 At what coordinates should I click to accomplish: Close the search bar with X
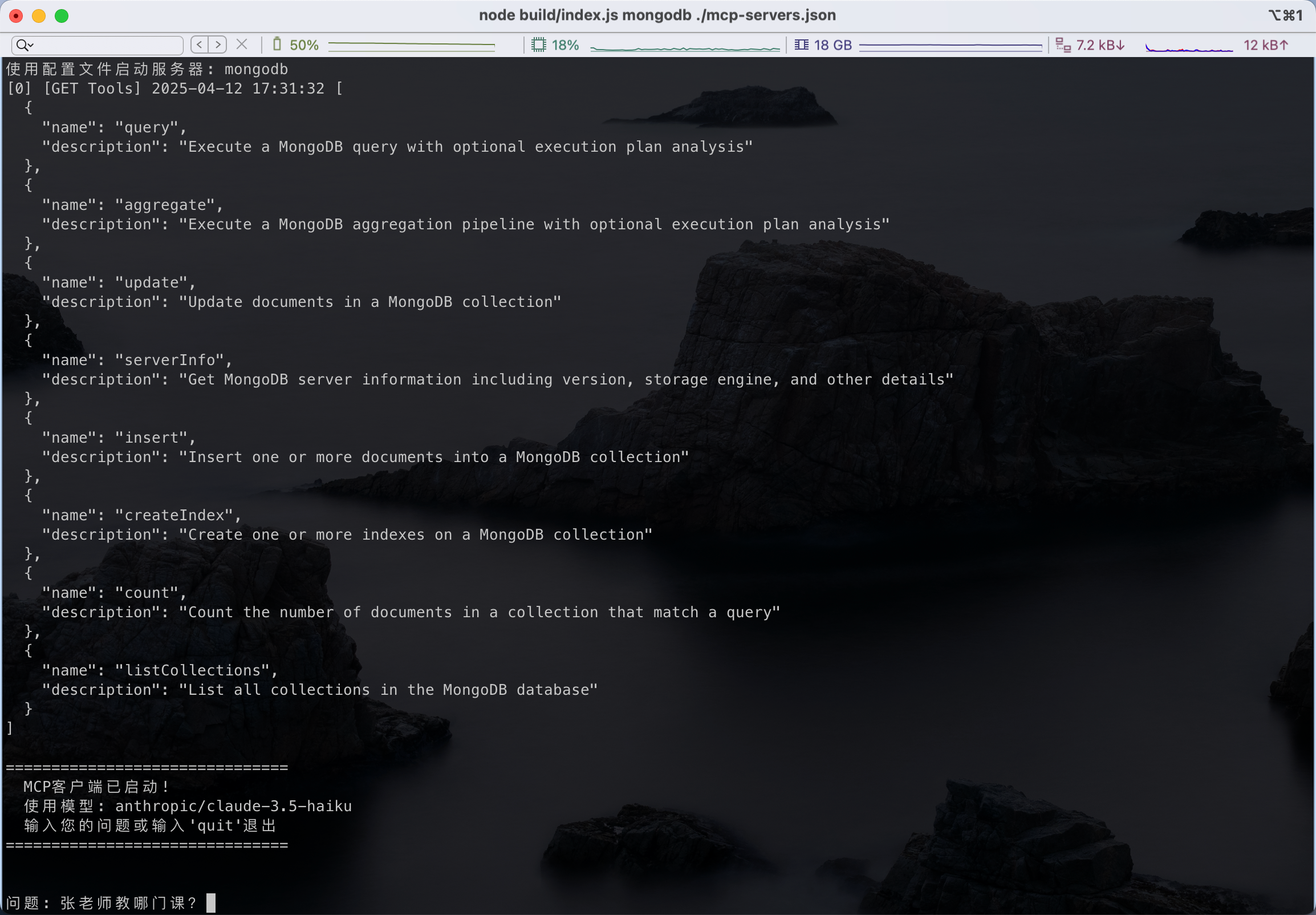point(242,44)
